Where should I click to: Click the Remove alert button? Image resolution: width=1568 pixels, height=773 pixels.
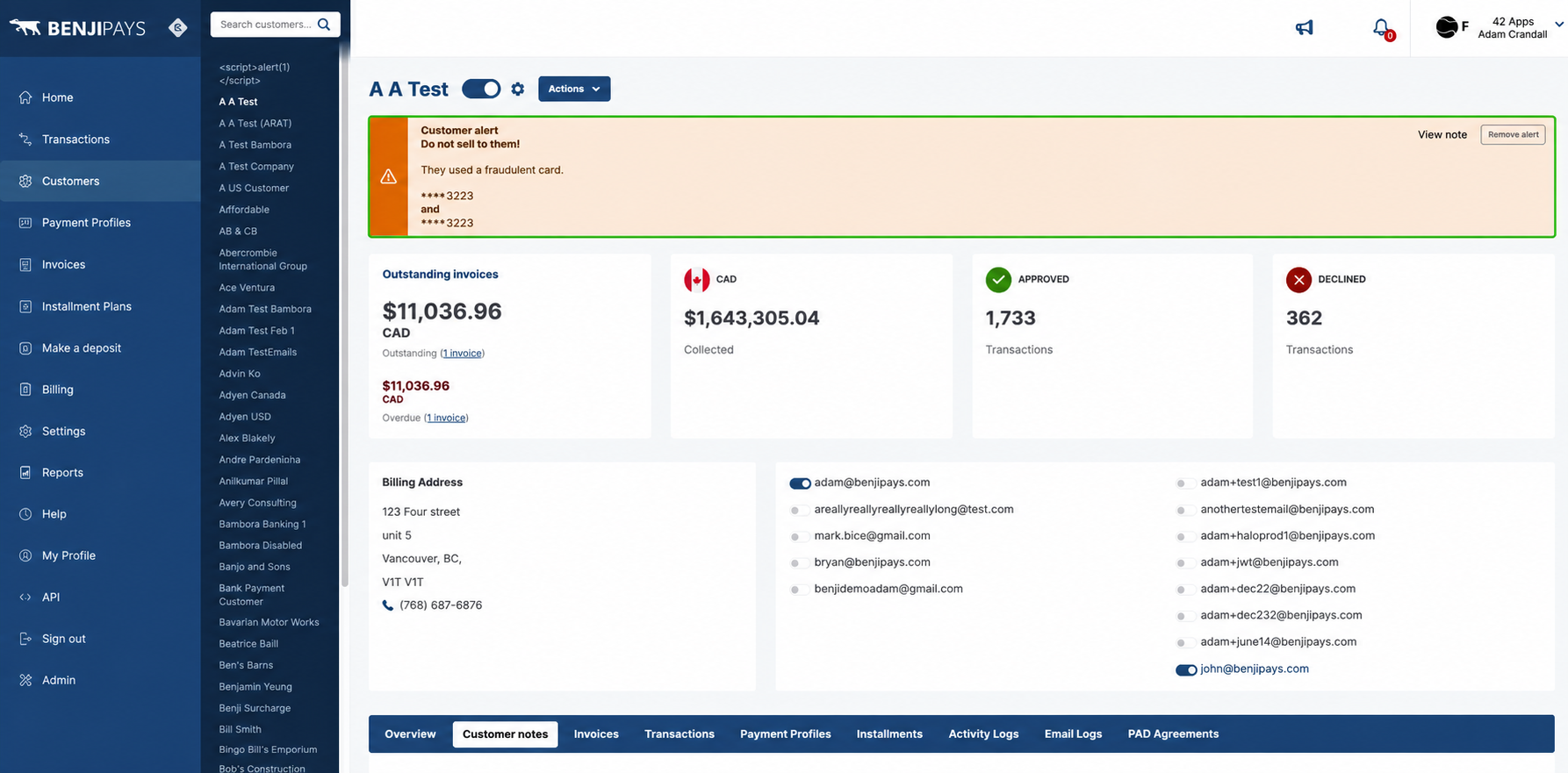pos(1513,134)
